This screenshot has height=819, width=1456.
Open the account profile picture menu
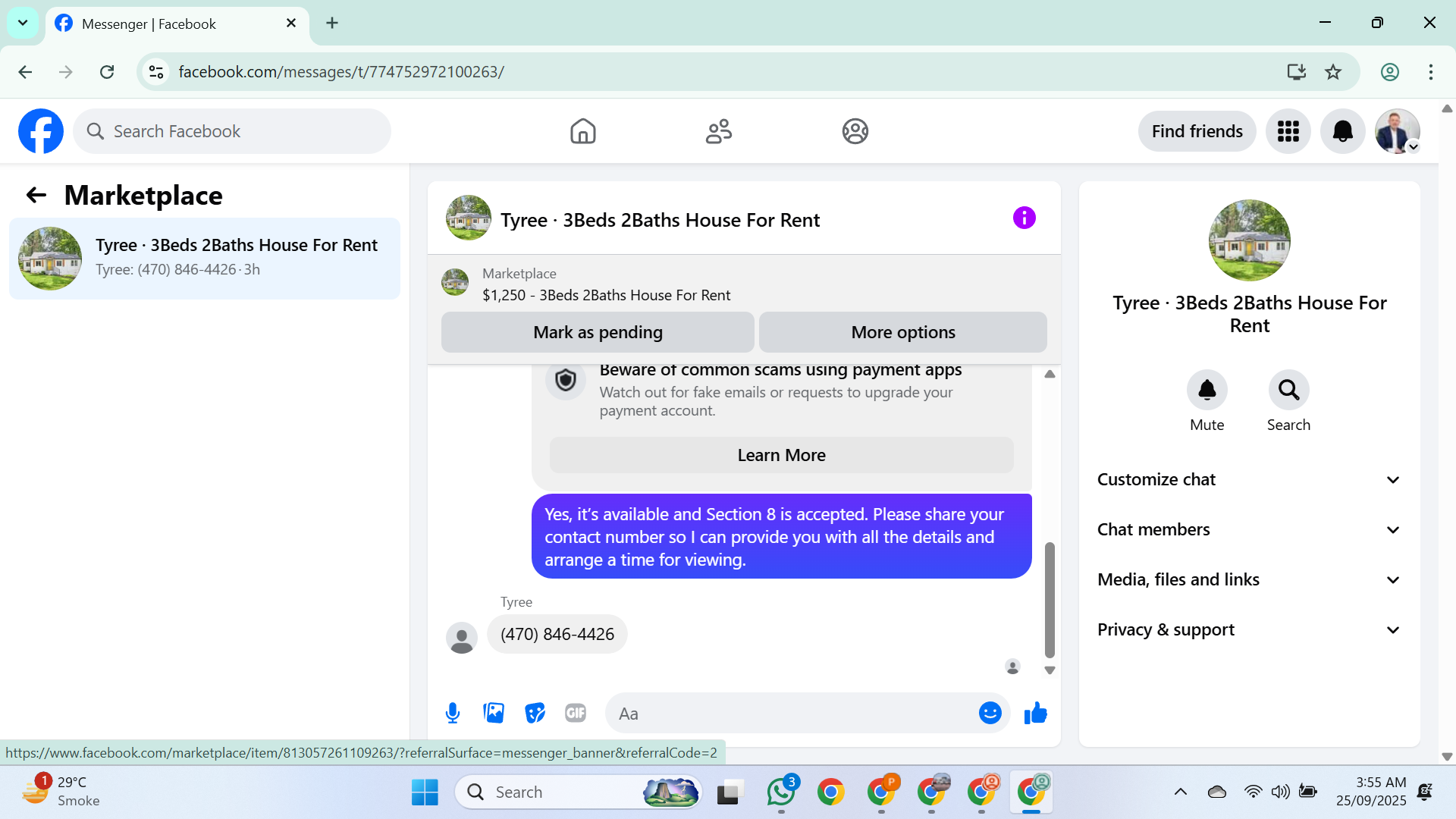1397,131
